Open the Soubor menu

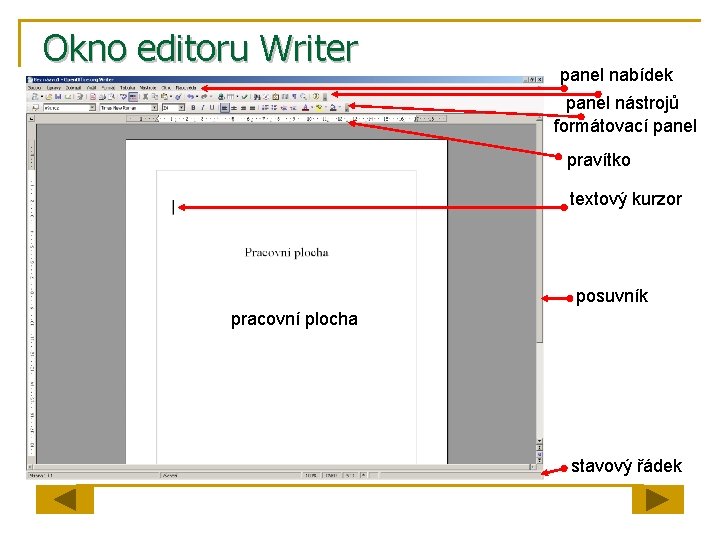point(34,88)
